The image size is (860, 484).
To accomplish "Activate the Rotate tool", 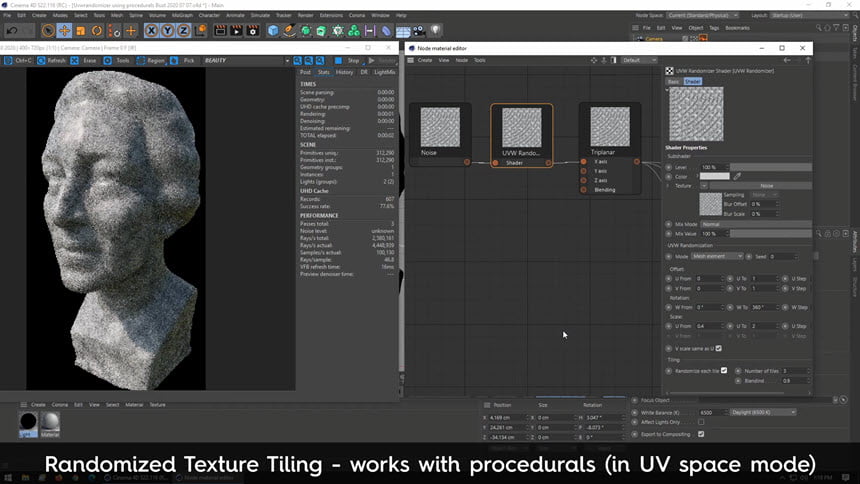I will (x=97, y=31).
